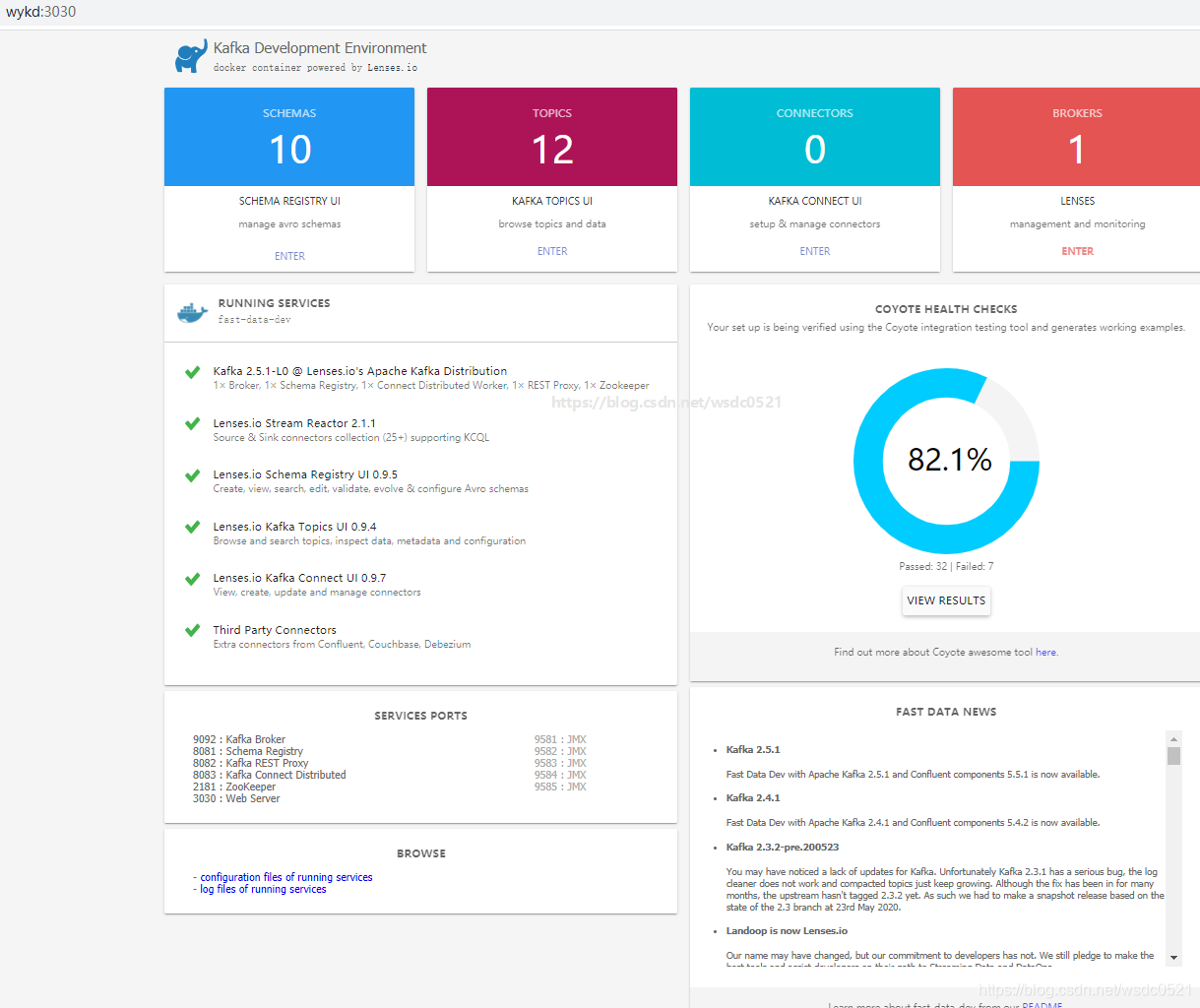Click the Fast Data News scroll-down arrow
This screenshot has width=1200, height=1008.
coord(1173,957)
